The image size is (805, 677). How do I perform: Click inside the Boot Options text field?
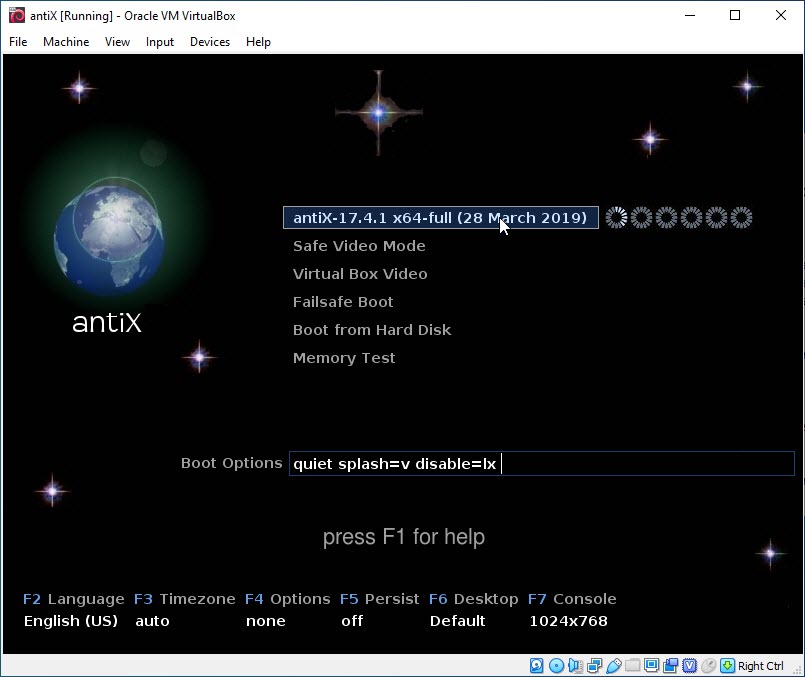[542, 463]
